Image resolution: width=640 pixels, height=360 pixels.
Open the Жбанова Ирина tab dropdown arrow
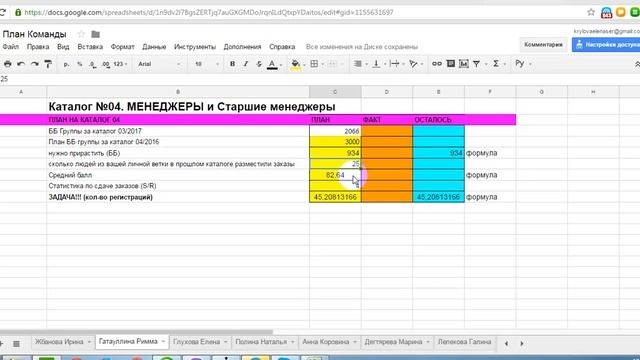click(x=89, y=342)
